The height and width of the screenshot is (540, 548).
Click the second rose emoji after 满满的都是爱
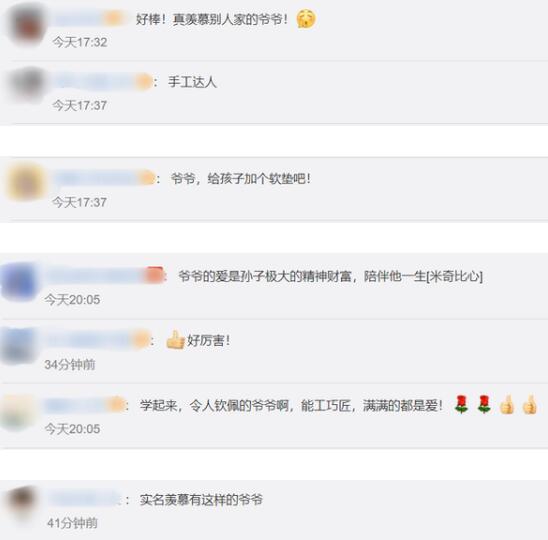coord(484,404)
